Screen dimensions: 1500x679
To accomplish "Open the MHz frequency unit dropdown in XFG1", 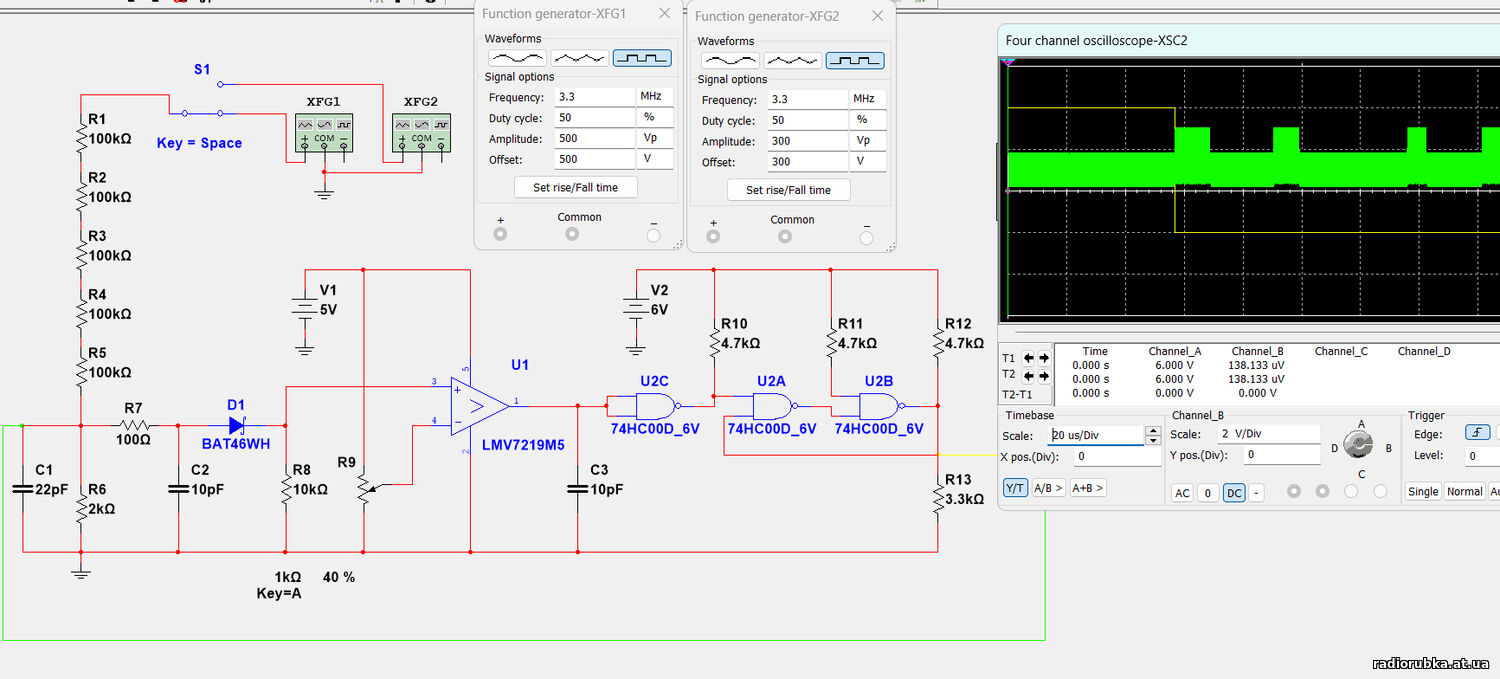I will click(655, 97).
